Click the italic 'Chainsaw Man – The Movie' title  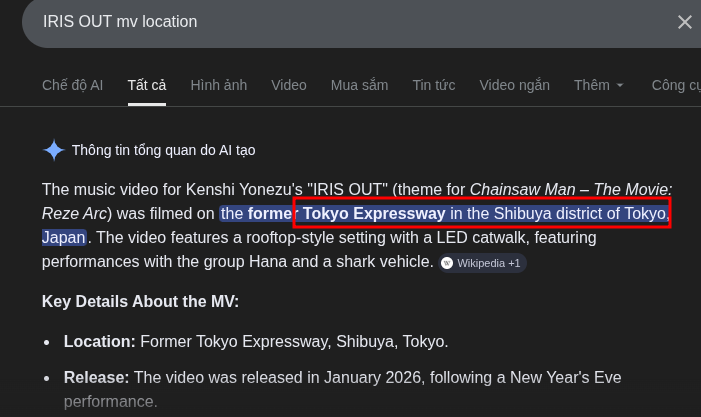(x=571, y=190)
